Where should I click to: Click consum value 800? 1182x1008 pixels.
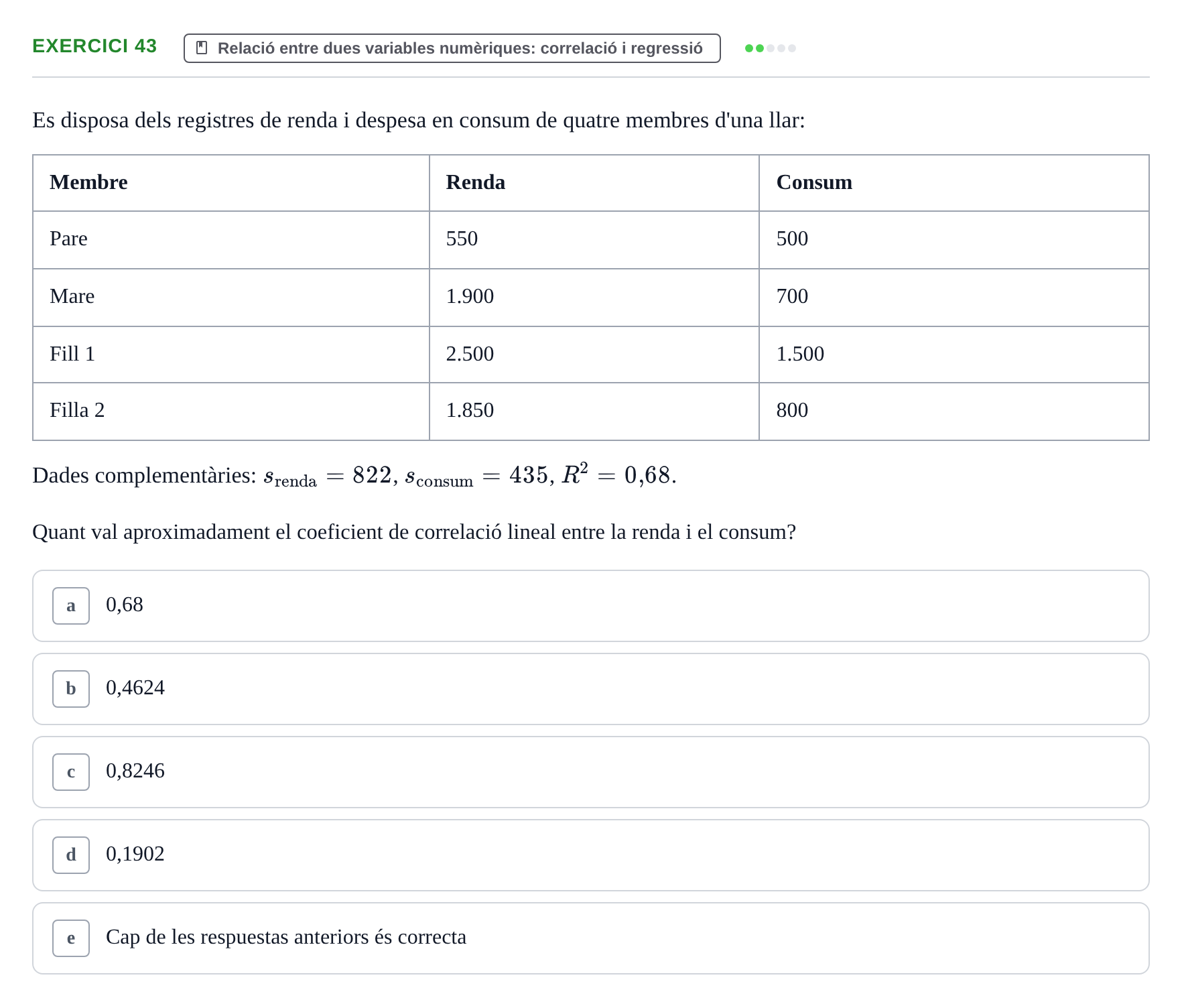(792, 410)
